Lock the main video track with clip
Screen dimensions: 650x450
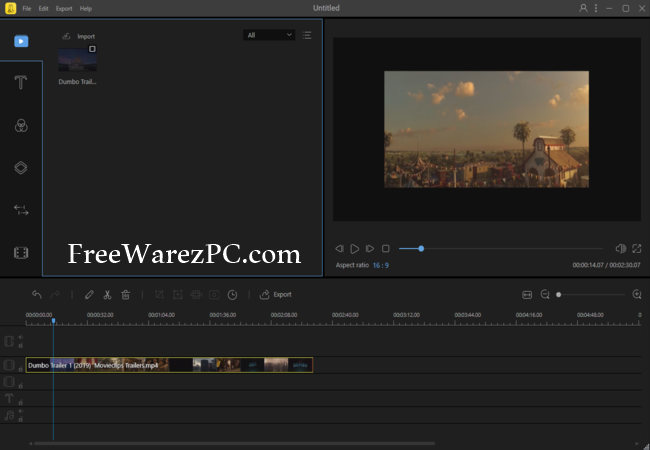pyautogui.click(x=20, y=369)
